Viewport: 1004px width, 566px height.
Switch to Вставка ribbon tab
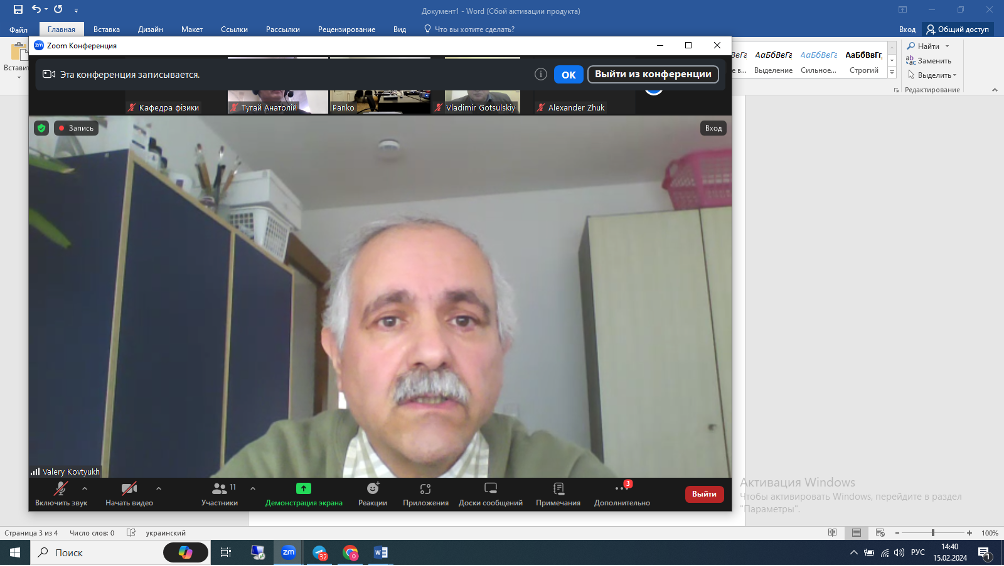[105, 30]
